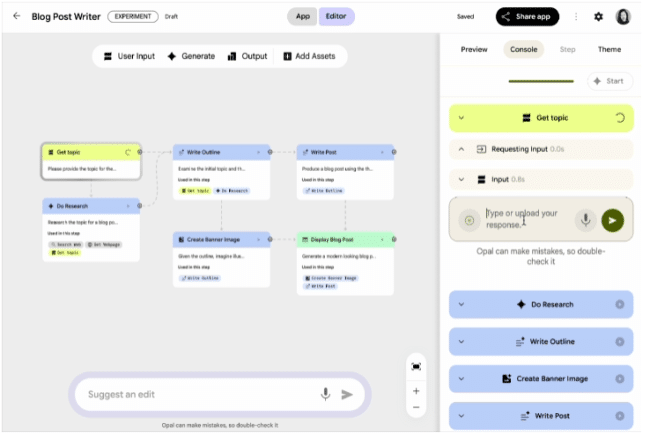Click the run progress bar above console
The width and height of the screenshot is (650, 433).
click(x=540, y=81)
